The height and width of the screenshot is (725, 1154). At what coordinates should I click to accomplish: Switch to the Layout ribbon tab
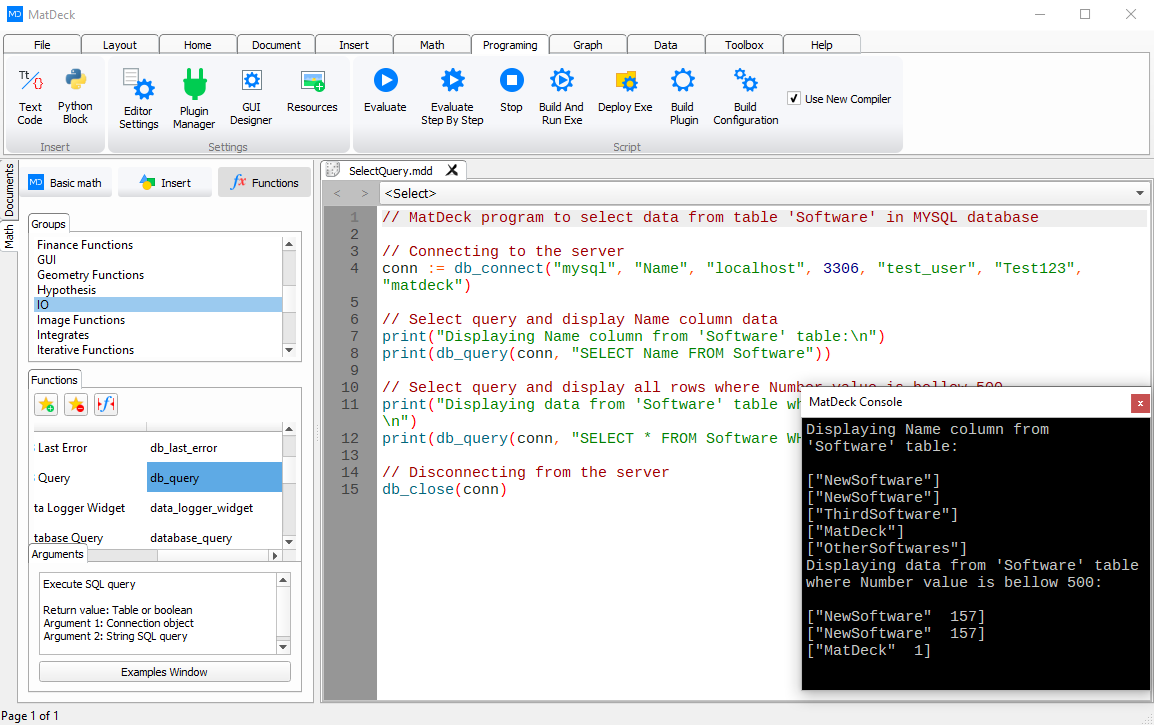[x=120, y=45]
